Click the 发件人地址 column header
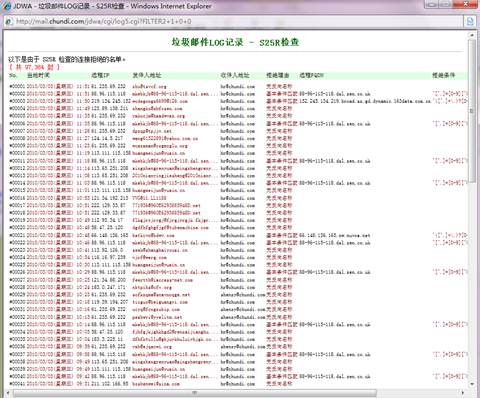This screenshot has height=398, width=480. [x=147, y=75]
